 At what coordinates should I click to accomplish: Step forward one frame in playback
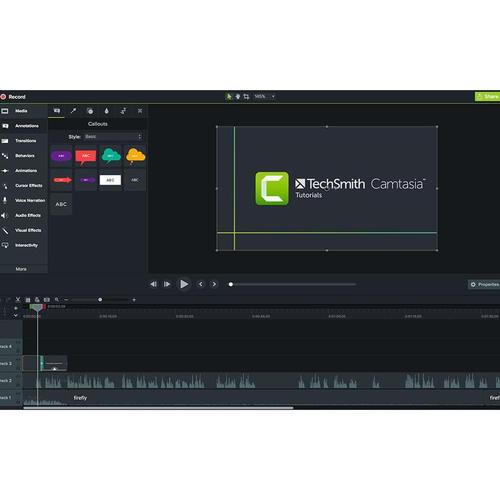tap(167, 284)
